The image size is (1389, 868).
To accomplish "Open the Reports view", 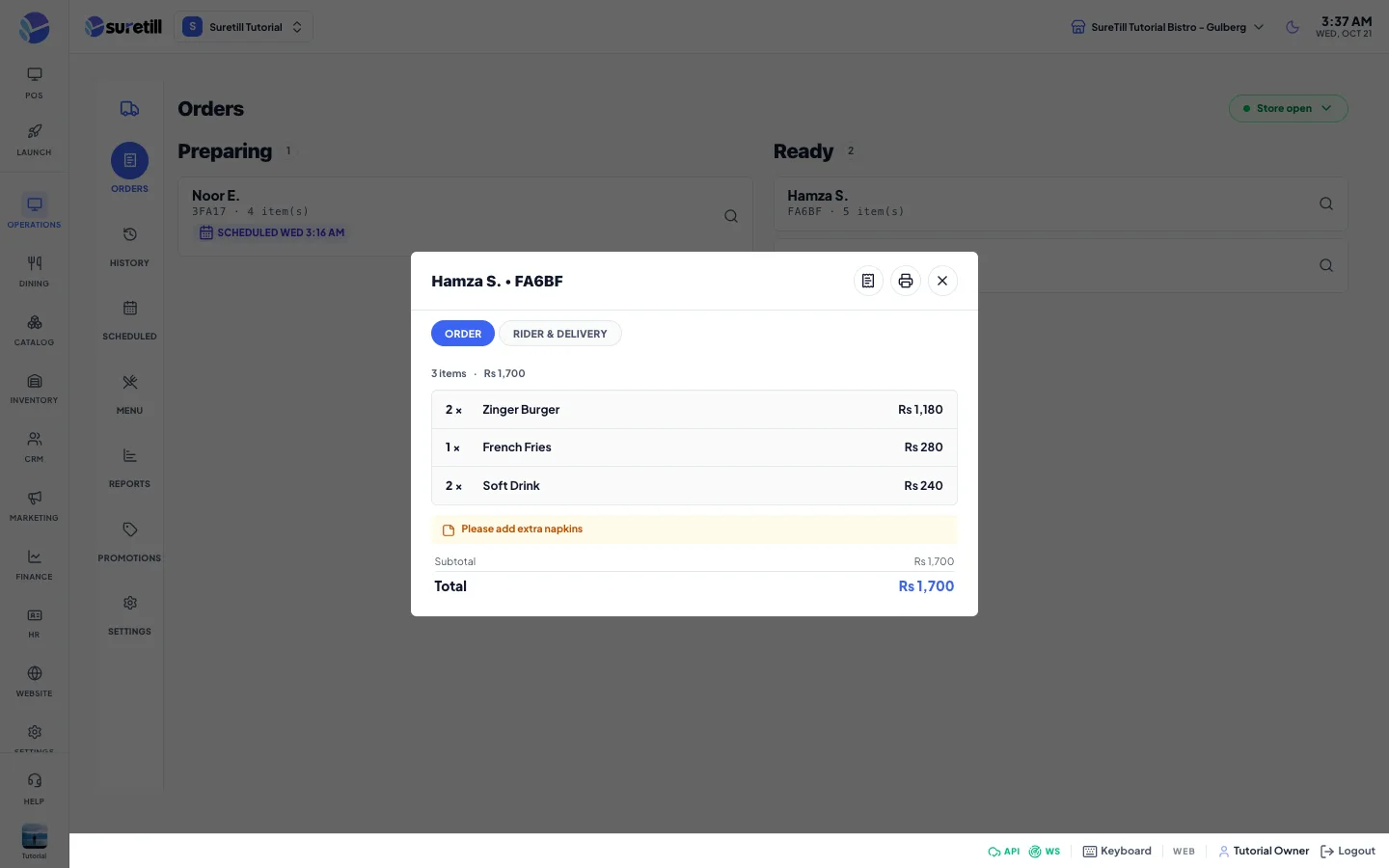I will [x=129, y=467].
